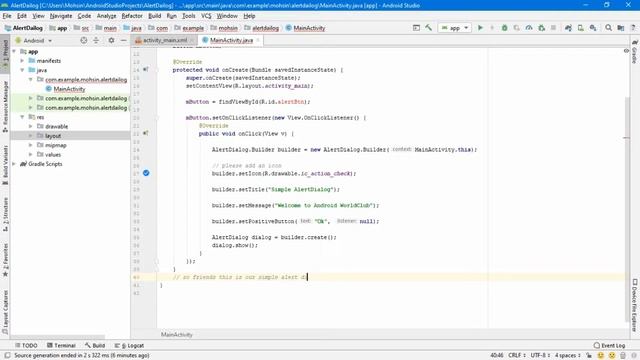Collapse the app module tree node

coord(15,51)
